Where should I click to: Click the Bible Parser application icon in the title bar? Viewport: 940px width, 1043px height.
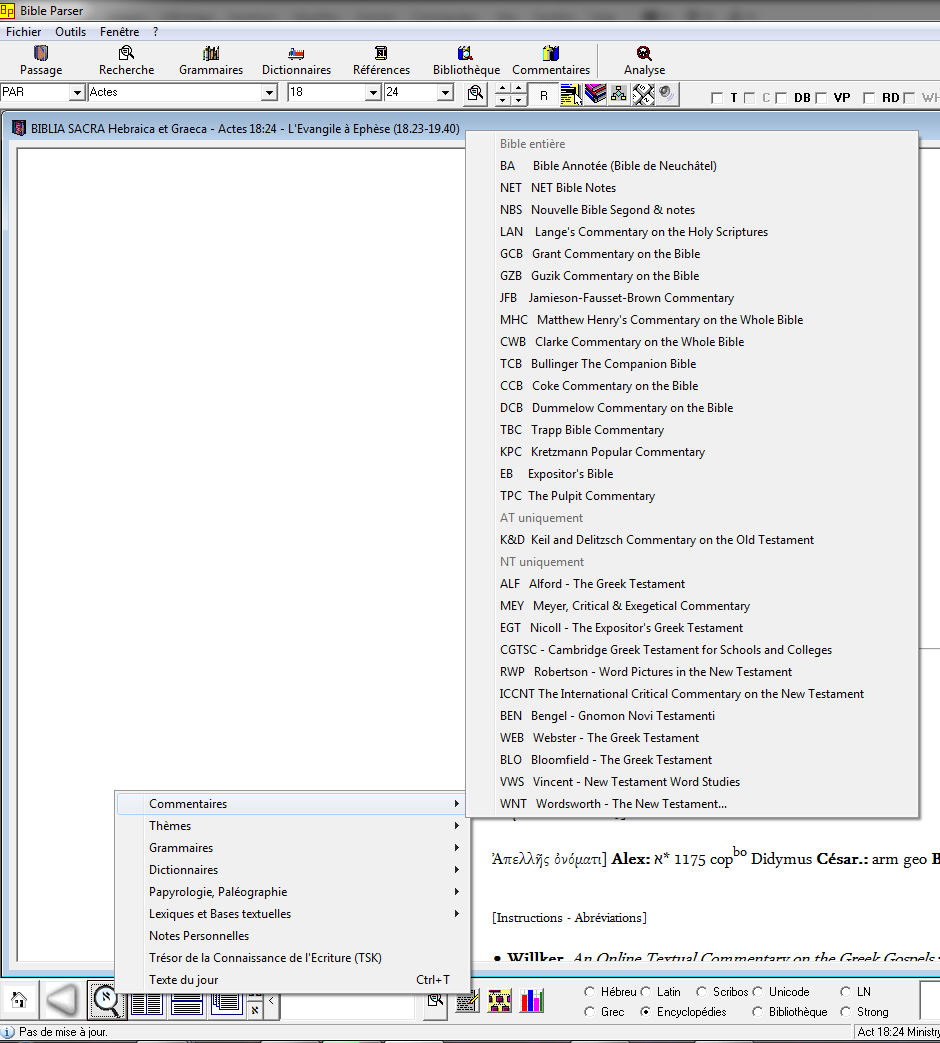8,11
